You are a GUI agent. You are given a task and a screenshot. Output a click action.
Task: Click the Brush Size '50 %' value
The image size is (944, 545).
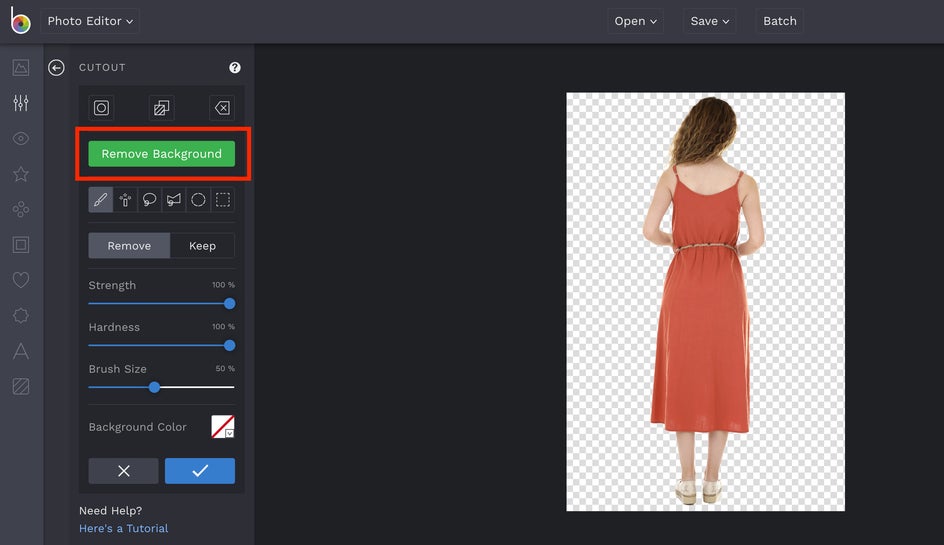click(x=225, y=369)
